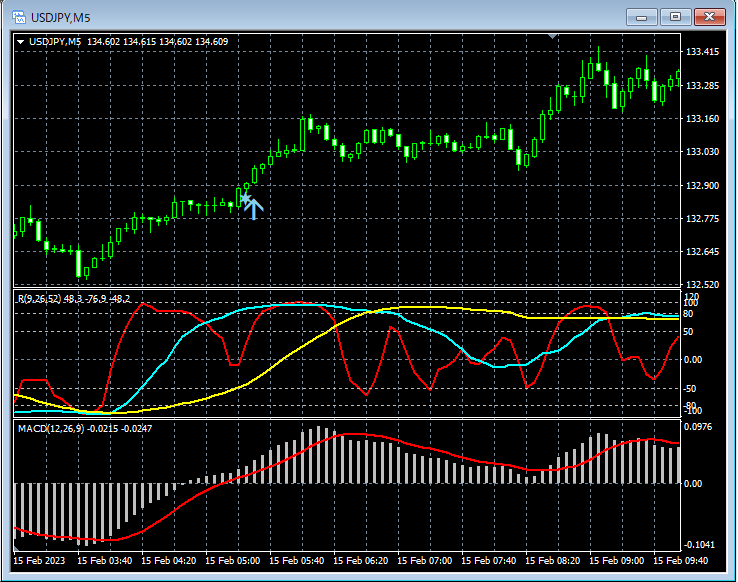Click the blue up-arrow signal on chart
This screenshot has width=738, height=582.
click(253, 208)
